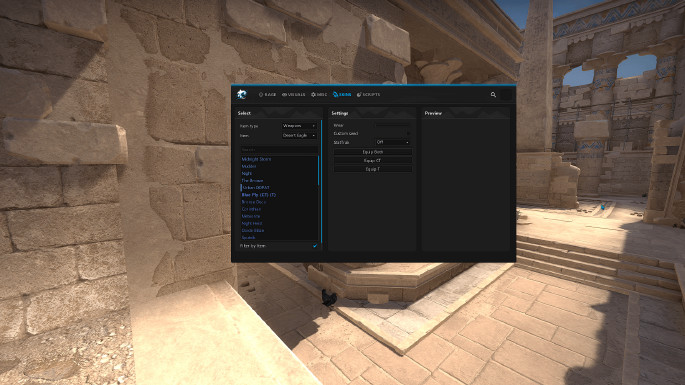Open the StatTrak dropdown set to Off
This screenshot has height=385, width=685.
tap(393, 142)
